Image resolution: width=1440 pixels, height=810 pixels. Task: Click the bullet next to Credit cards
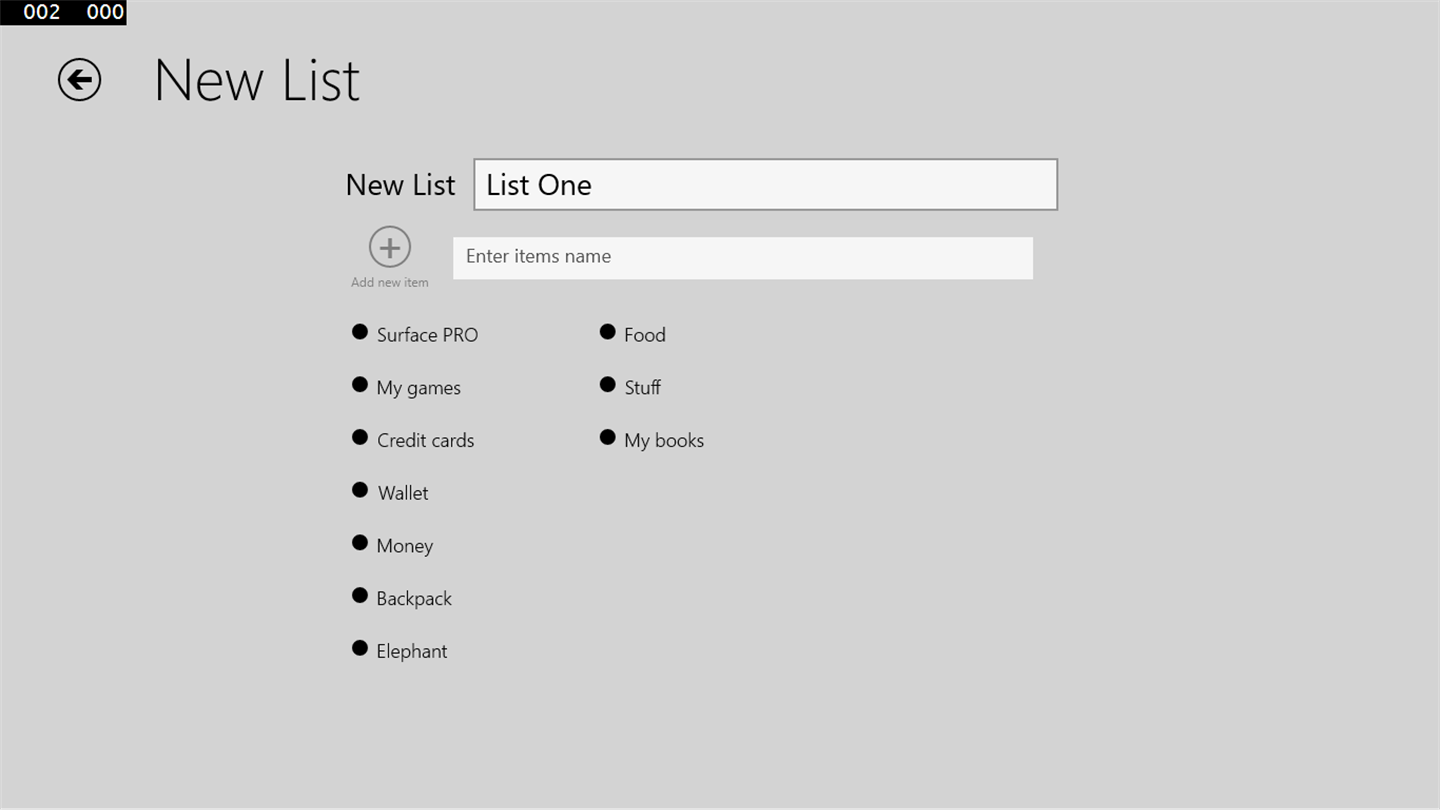pyautogui.click(x=360, y=438)
